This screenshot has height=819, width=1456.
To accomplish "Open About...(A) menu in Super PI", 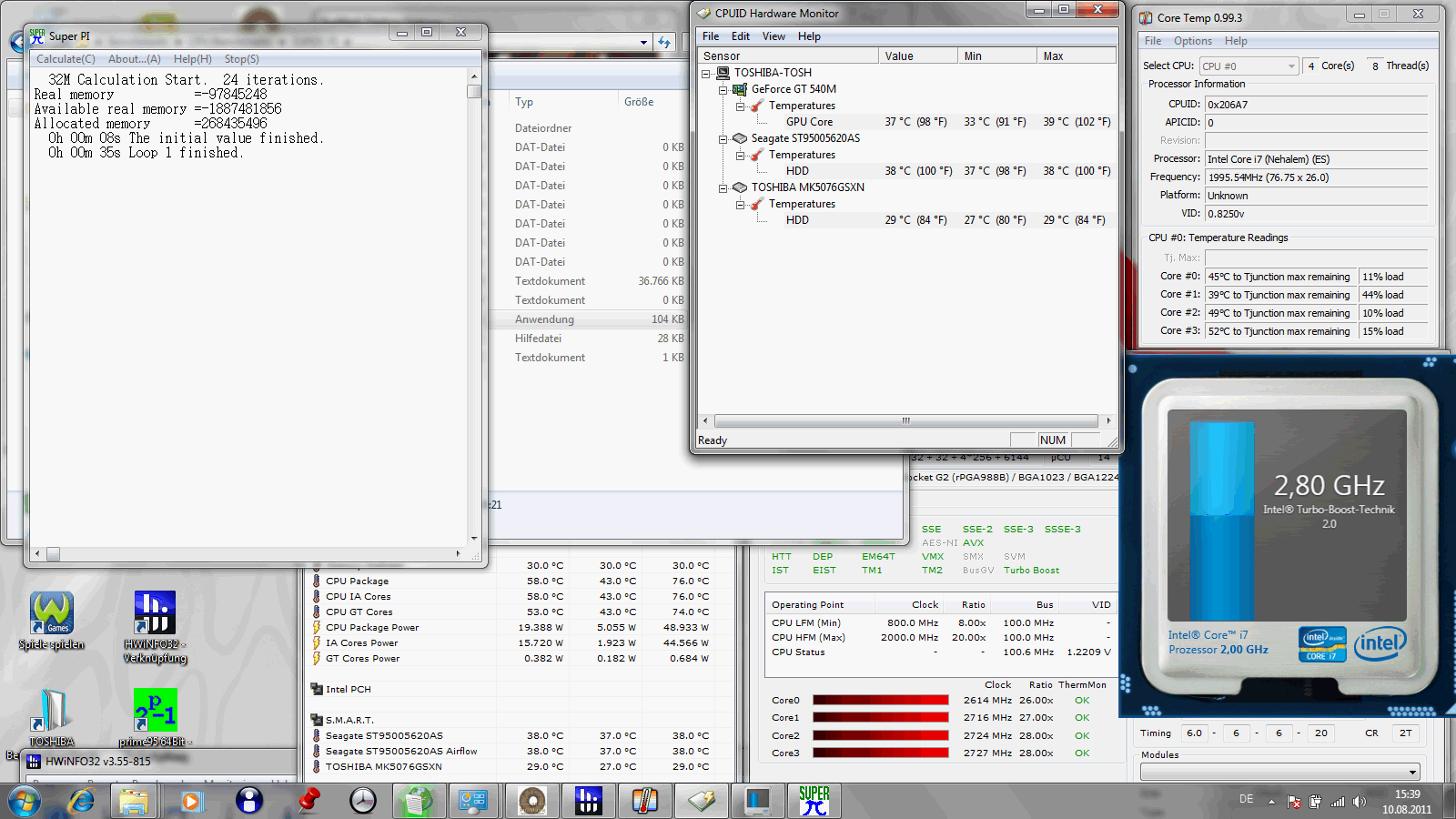I will 135,59.
